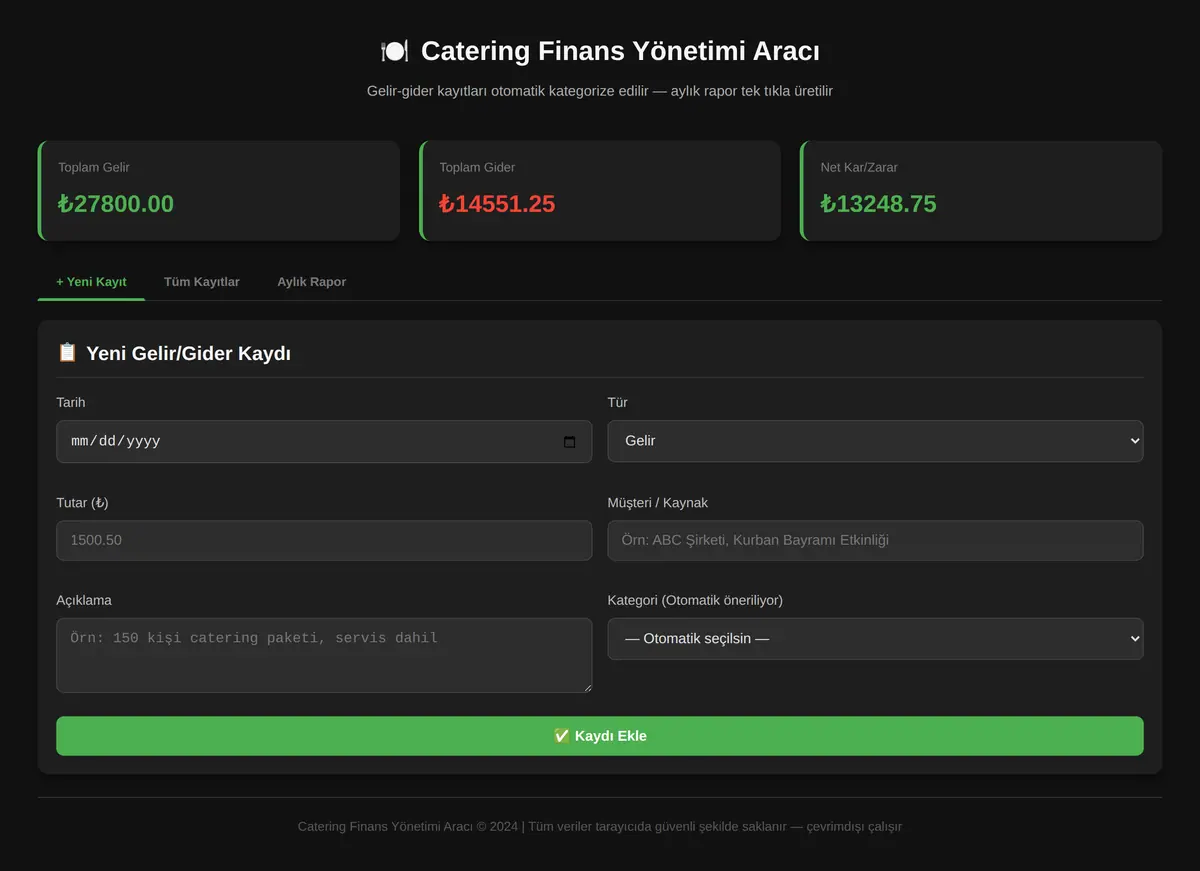The height and width of the screenshot is (871, 1200).
Task: Click the Tutar (₺) amount field
Action: pos(324,540)
